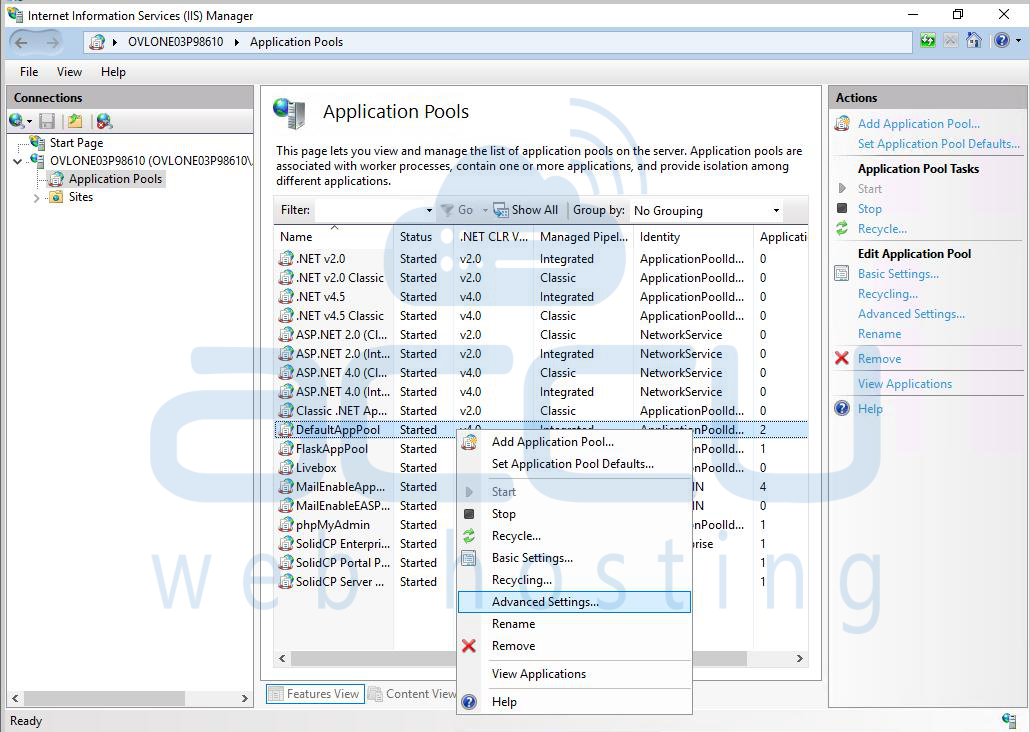Open the Create New Connection dropdown arrow
The width and height of the screenshot is (1030, 732).
[x=30, y=122]
